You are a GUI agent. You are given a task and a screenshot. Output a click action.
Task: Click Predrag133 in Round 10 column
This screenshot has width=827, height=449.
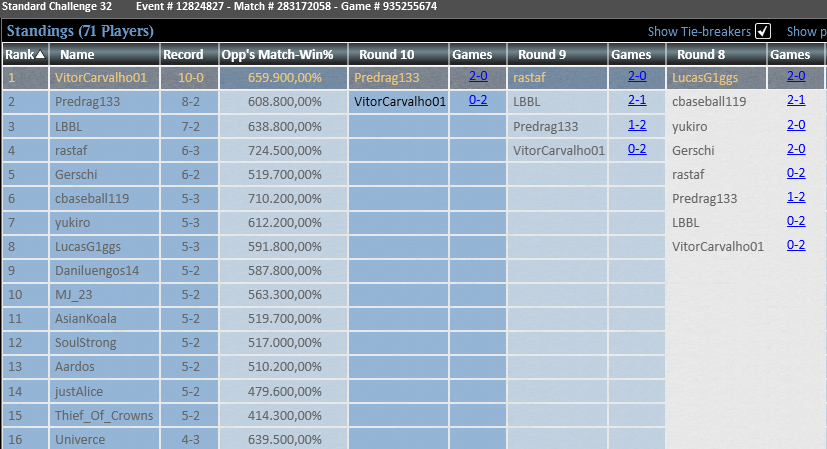click(x=387, y=78)
